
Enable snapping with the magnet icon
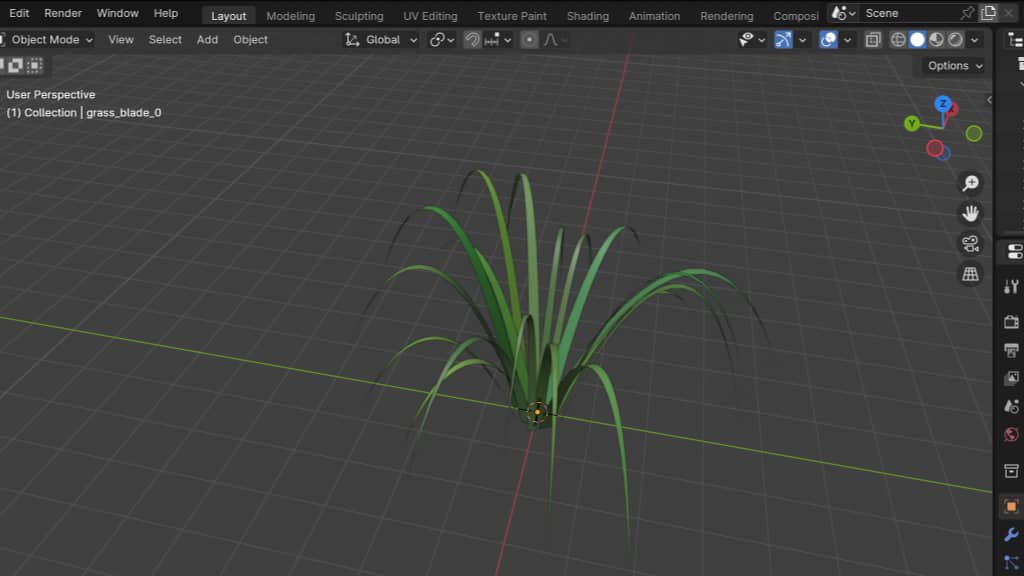tap(471, 40)
